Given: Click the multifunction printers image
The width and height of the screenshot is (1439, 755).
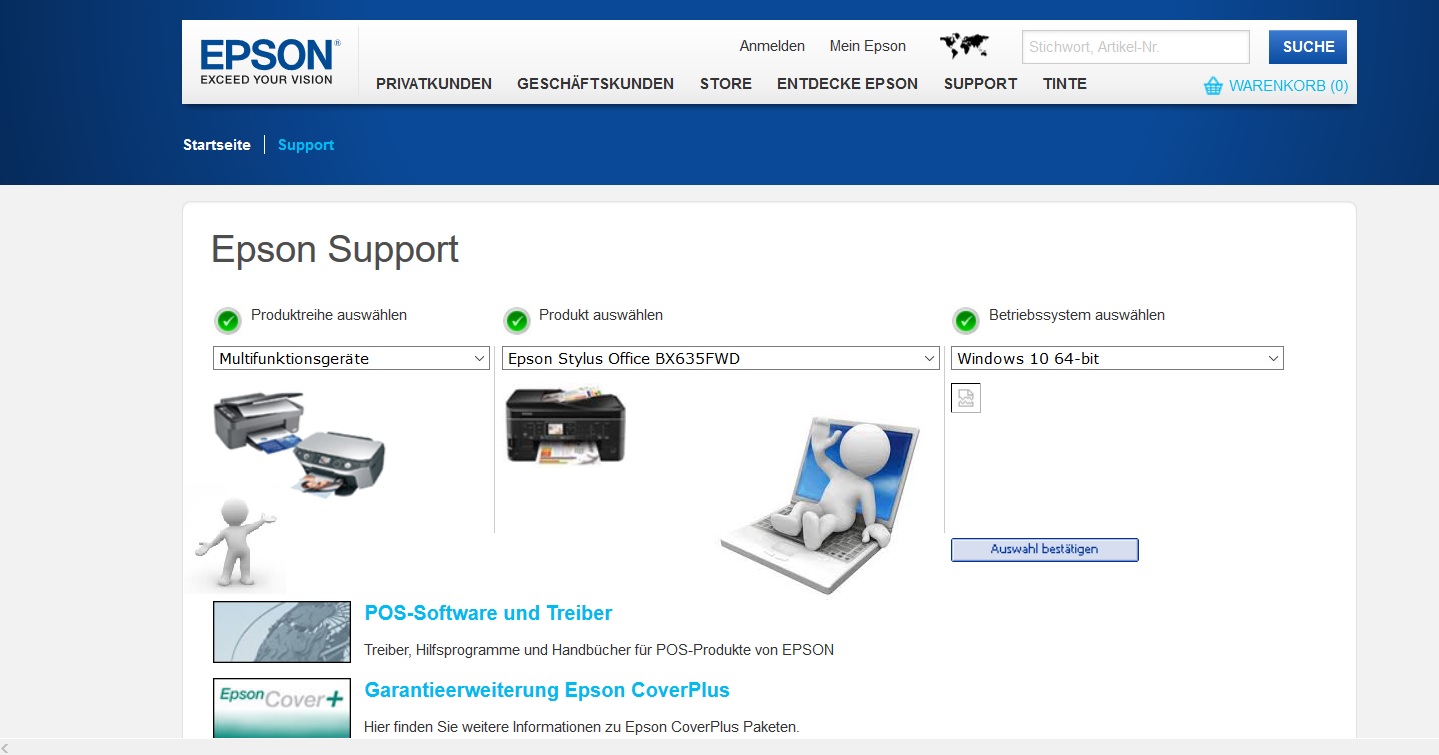Looking at the screenshot, I should tap(299, 443).
